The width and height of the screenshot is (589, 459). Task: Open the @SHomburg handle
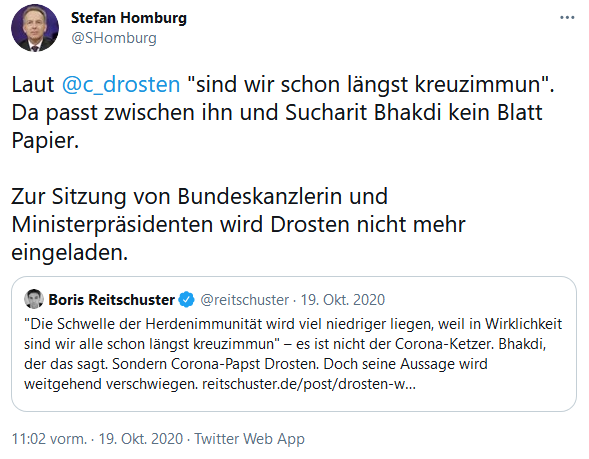(114, 38)
